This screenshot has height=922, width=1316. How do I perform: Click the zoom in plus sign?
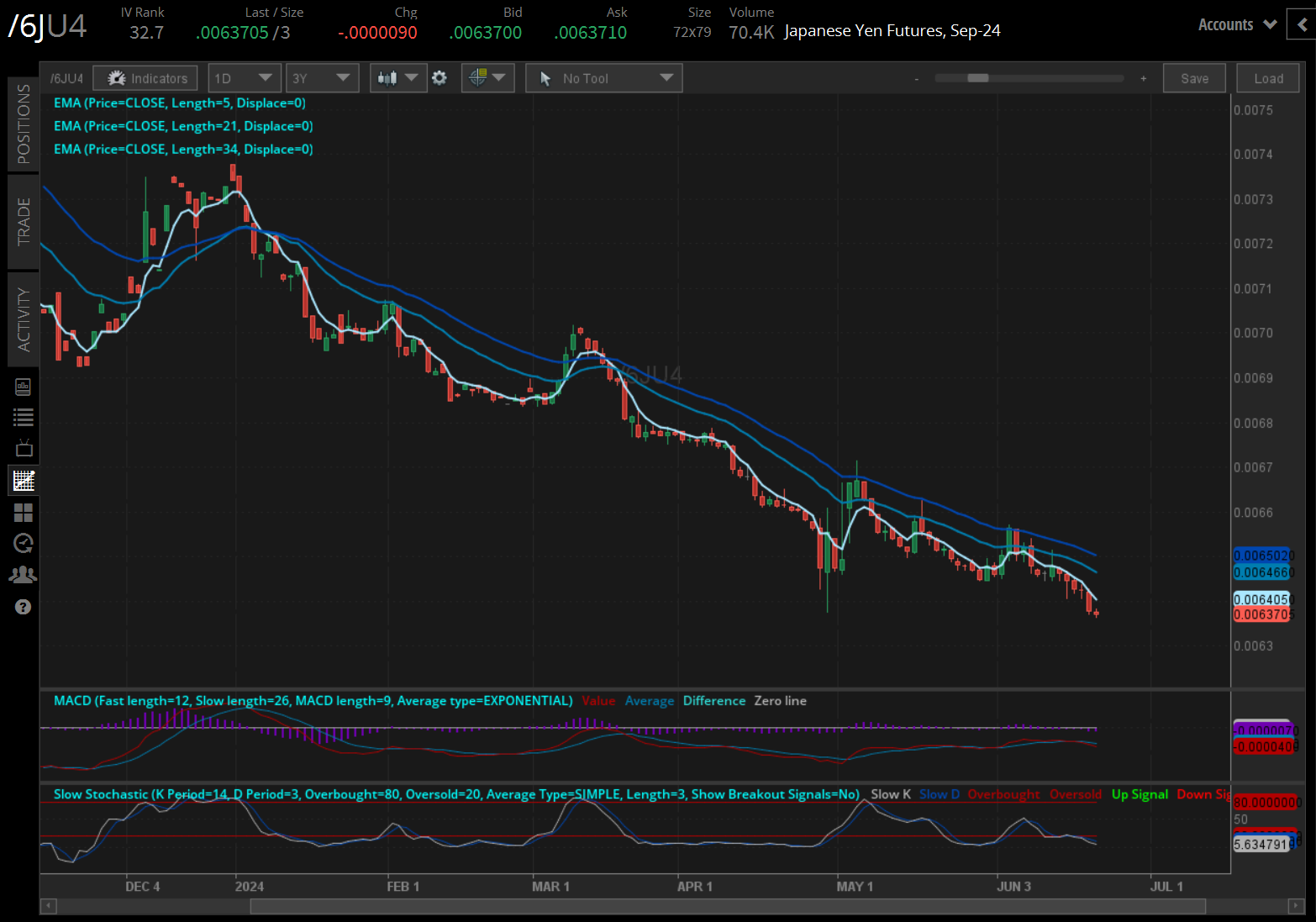pos(1143,78)
